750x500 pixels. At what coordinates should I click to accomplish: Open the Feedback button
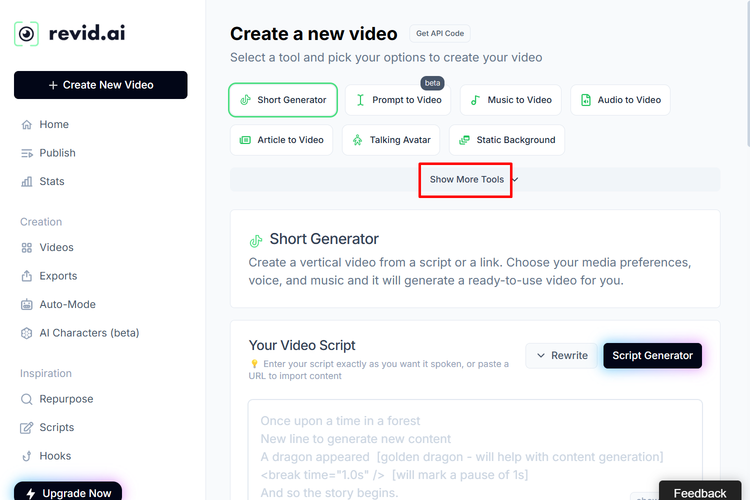tap(700, 491)
